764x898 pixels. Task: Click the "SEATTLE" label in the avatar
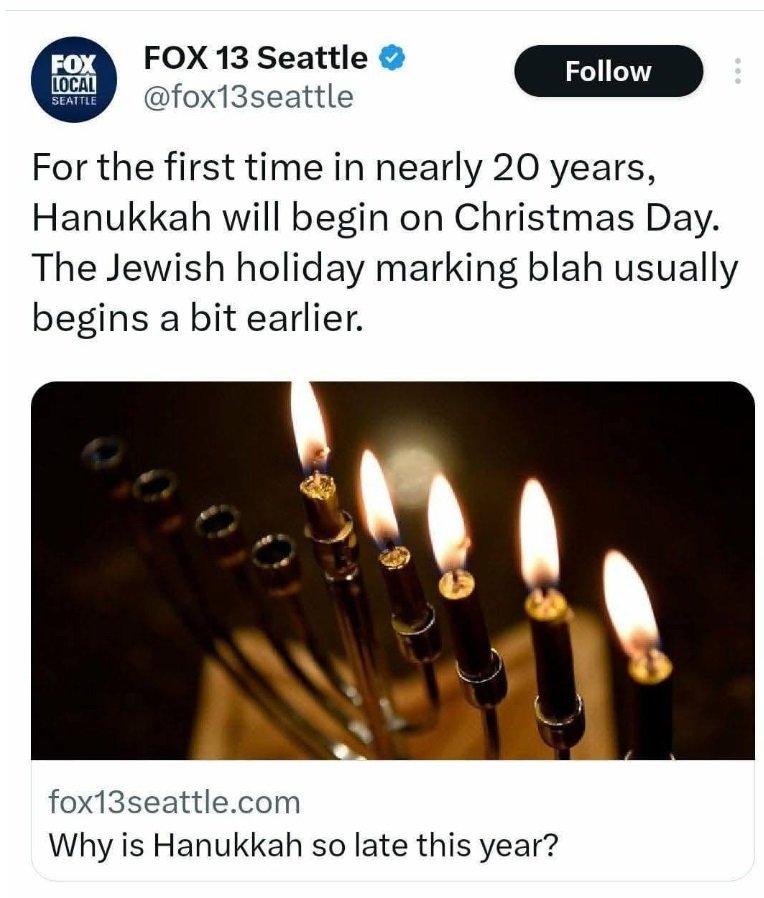pyautogui.click(x=75, y=100)
